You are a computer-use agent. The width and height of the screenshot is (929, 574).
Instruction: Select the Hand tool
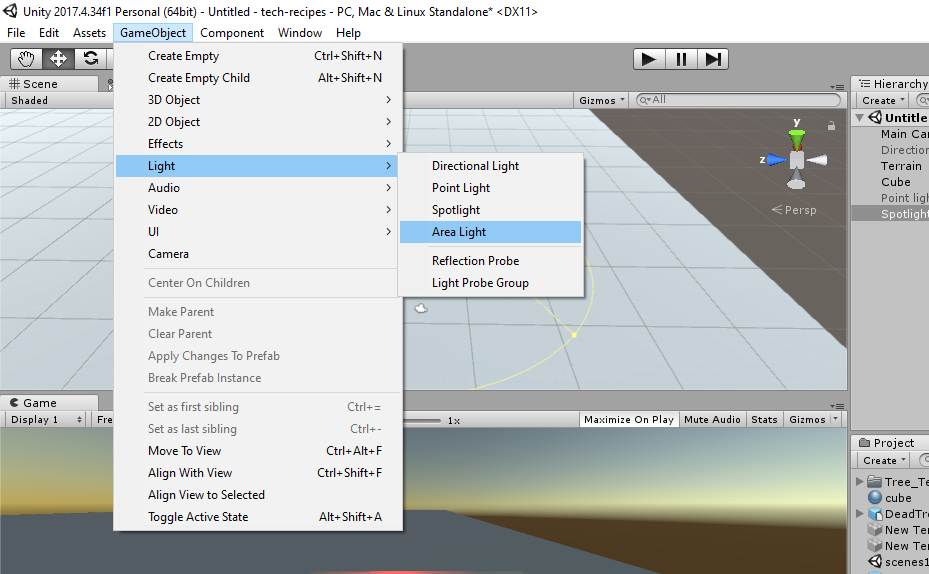click(x=26, y=59)
